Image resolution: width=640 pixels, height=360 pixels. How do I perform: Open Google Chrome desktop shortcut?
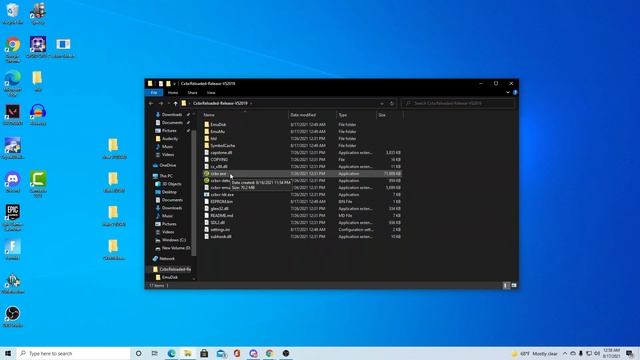13,49
